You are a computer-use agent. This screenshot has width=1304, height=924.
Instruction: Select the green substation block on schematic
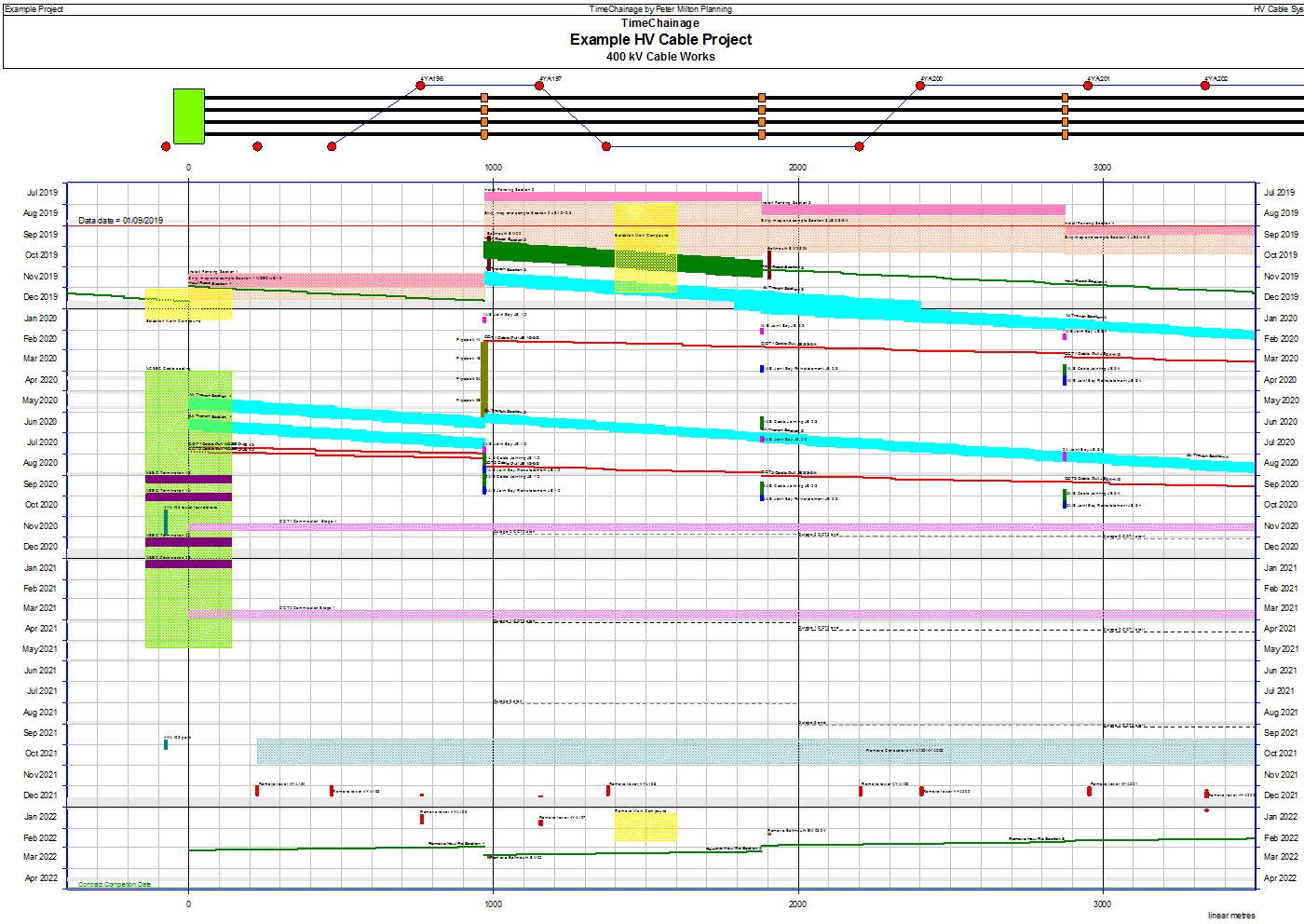[x=189, y=116]
